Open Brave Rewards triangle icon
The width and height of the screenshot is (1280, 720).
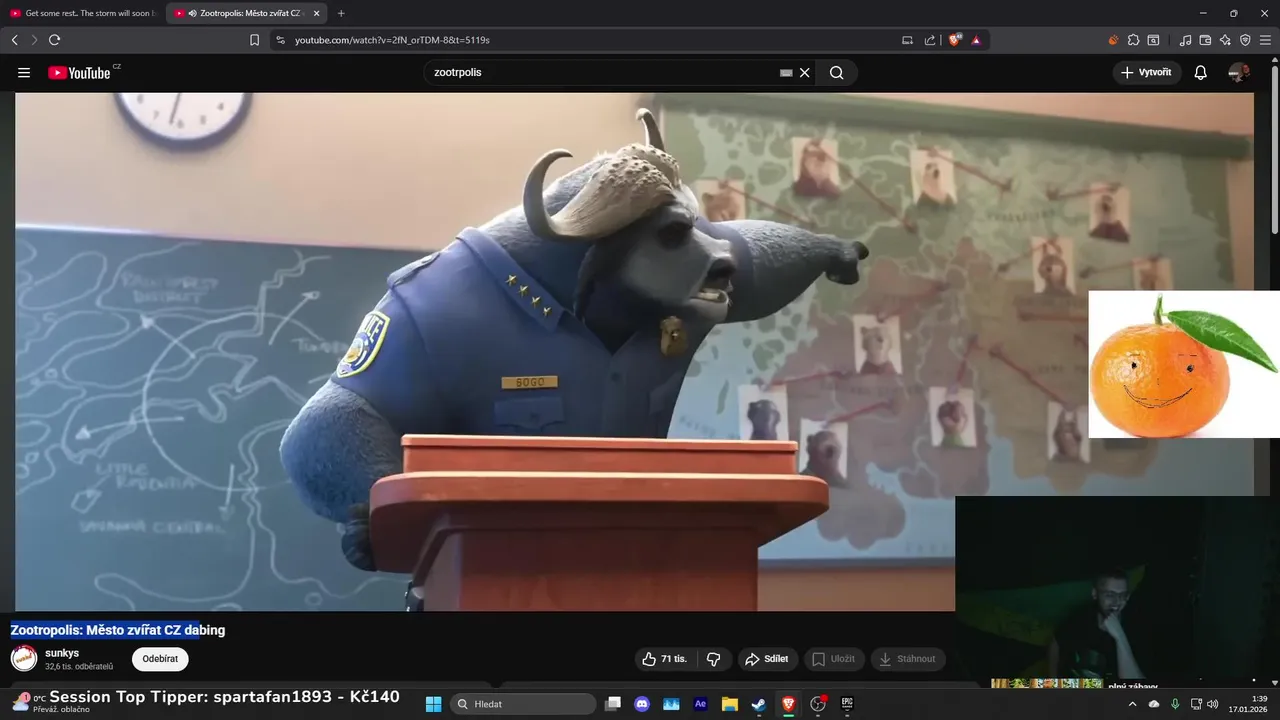(976, 40)
